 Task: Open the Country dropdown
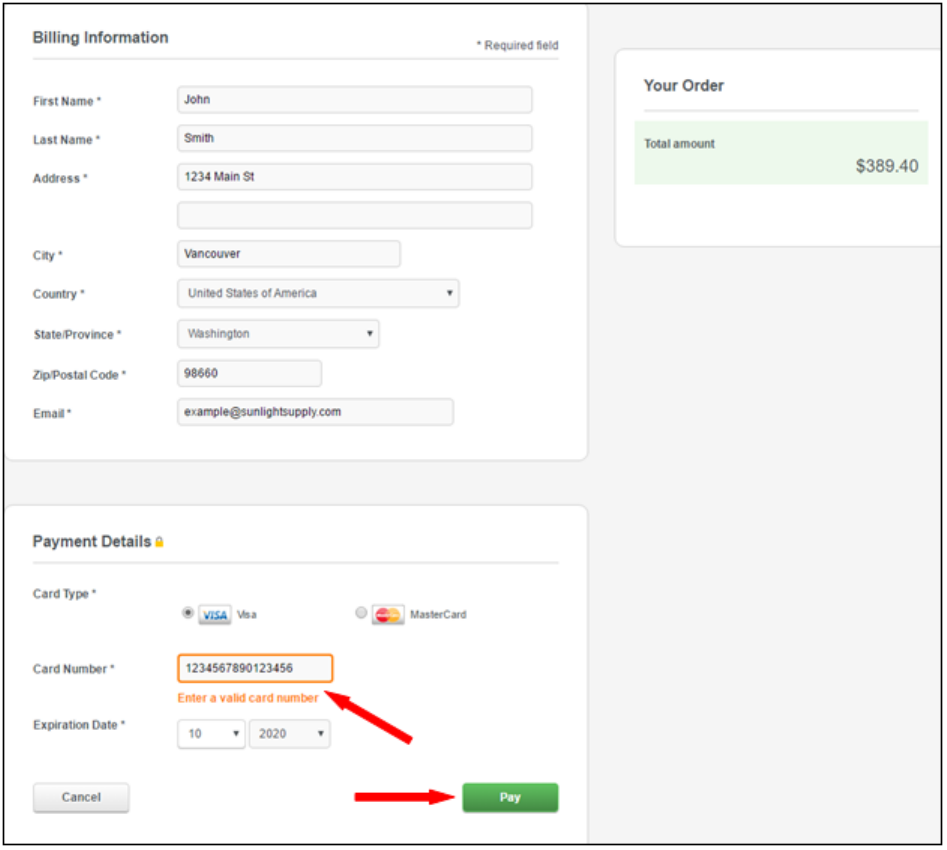(x=318, y=294)
